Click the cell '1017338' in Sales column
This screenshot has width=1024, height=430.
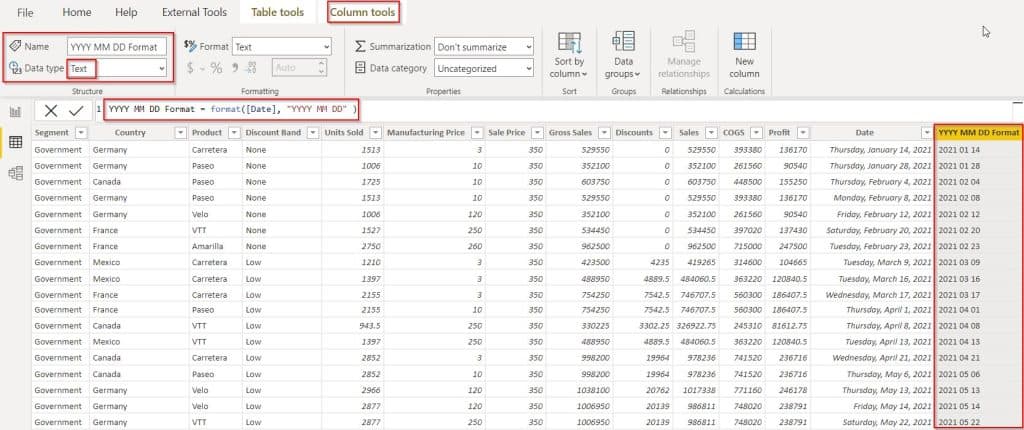pyautogui.click(x=696, y=390)
